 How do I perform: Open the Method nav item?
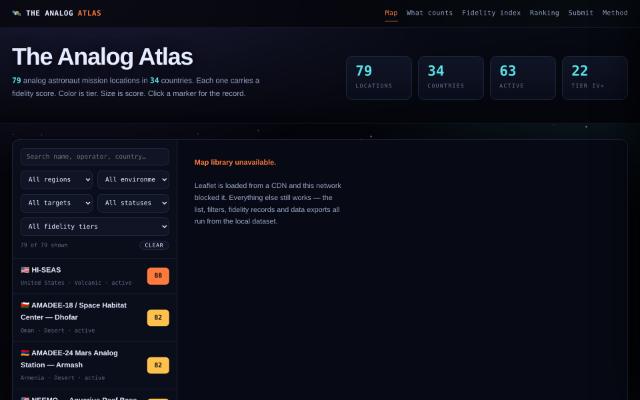[x=615, y=13]
